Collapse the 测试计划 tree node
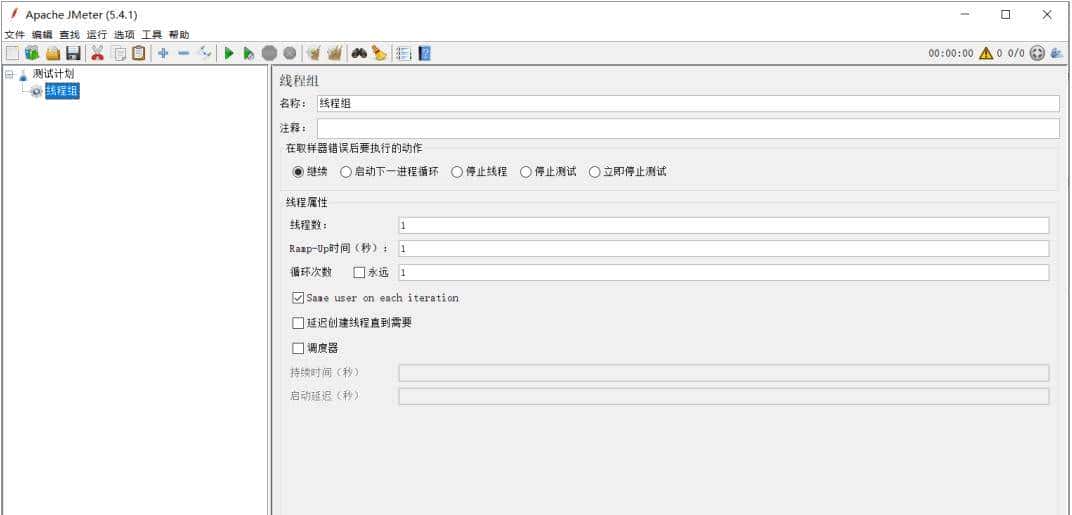 click(x=10, y=74)
